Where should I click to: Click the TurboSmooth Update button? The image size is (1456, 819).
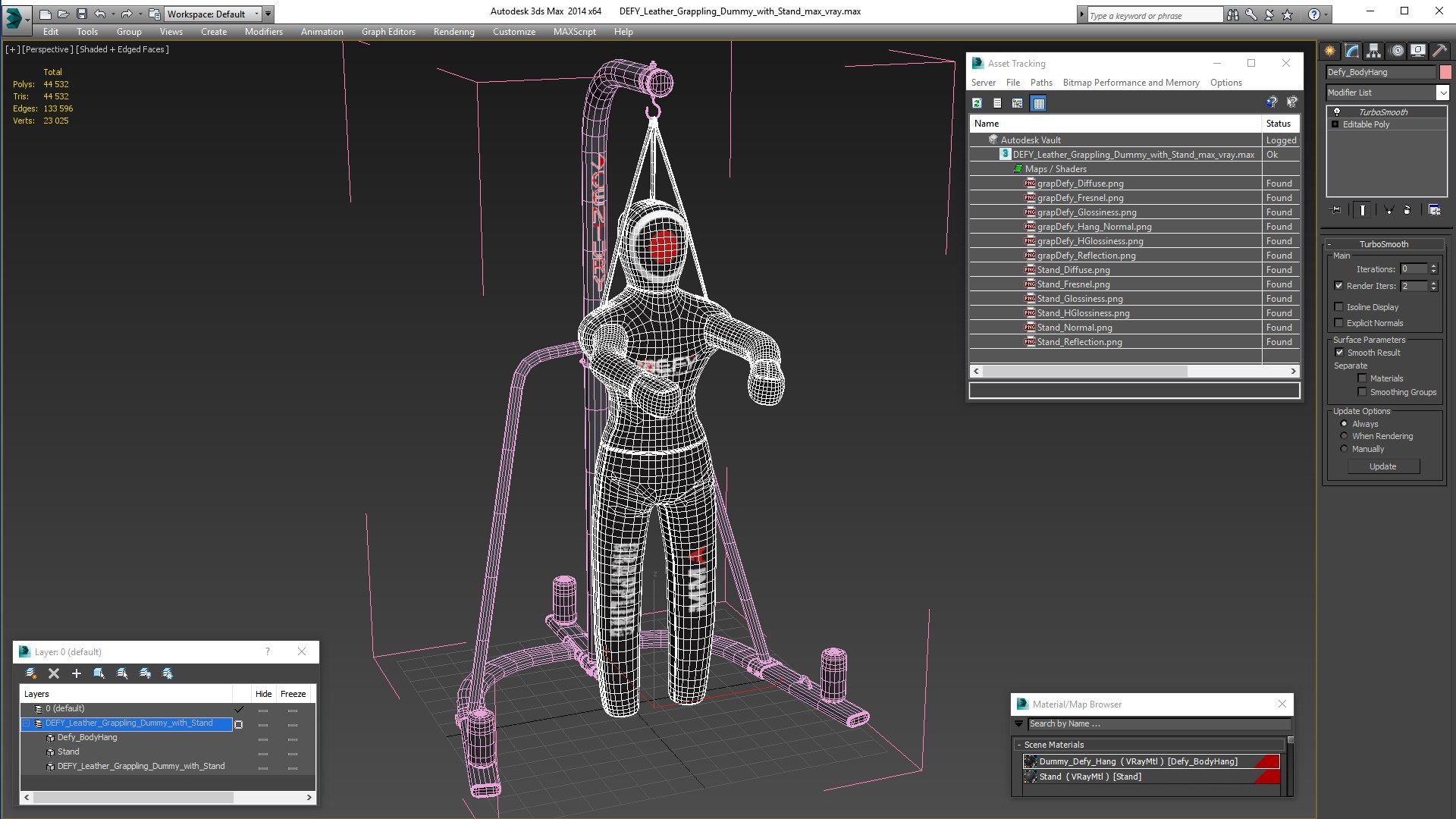1382,466
